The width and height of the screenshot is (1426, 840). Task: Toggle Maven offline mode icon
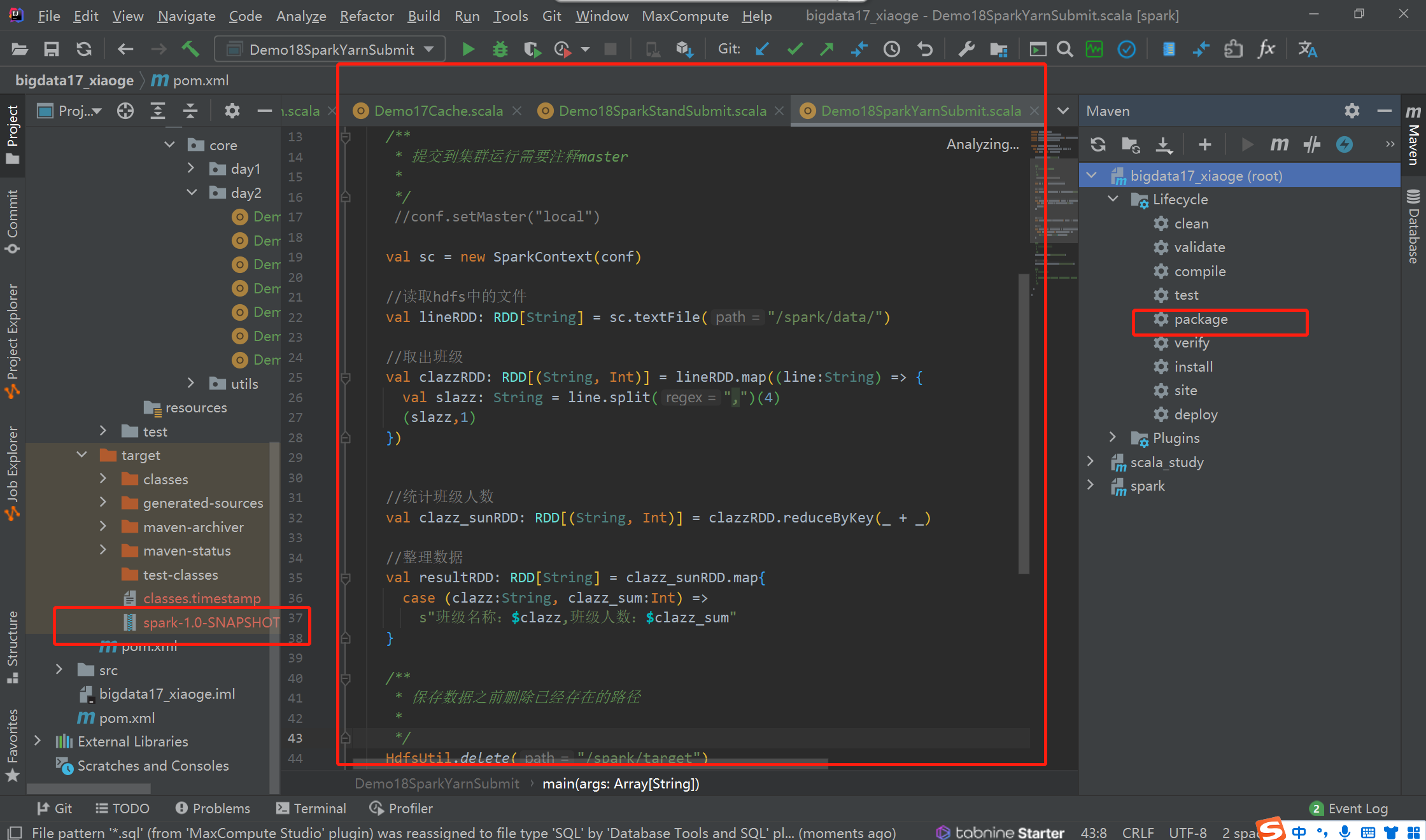[x=1311, y=144]
